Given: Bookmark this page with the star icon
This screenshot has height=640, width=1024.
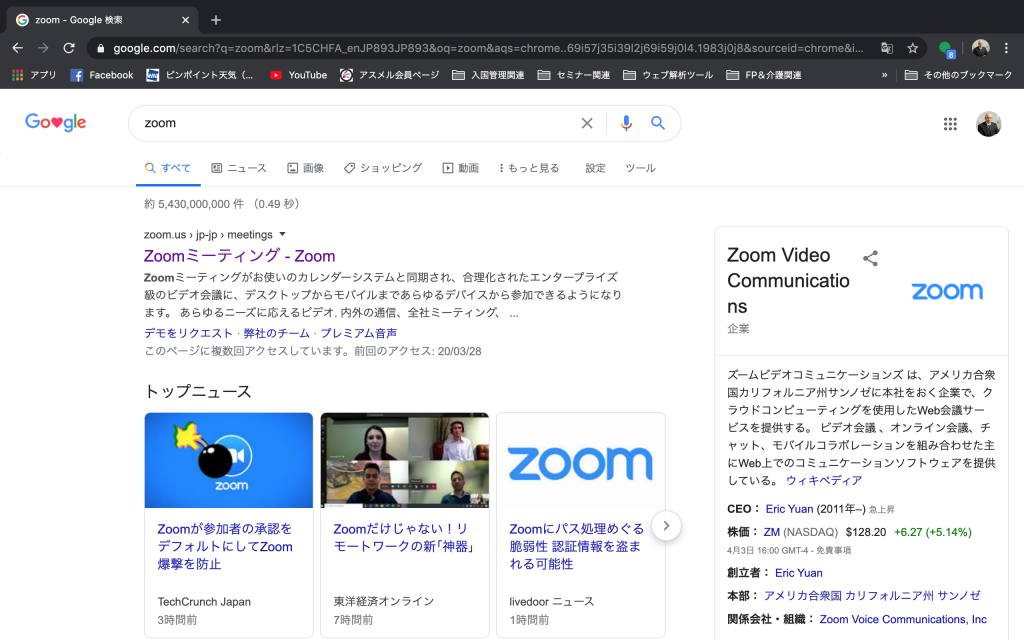Looking at the screenshot, I should click(912, 48).
